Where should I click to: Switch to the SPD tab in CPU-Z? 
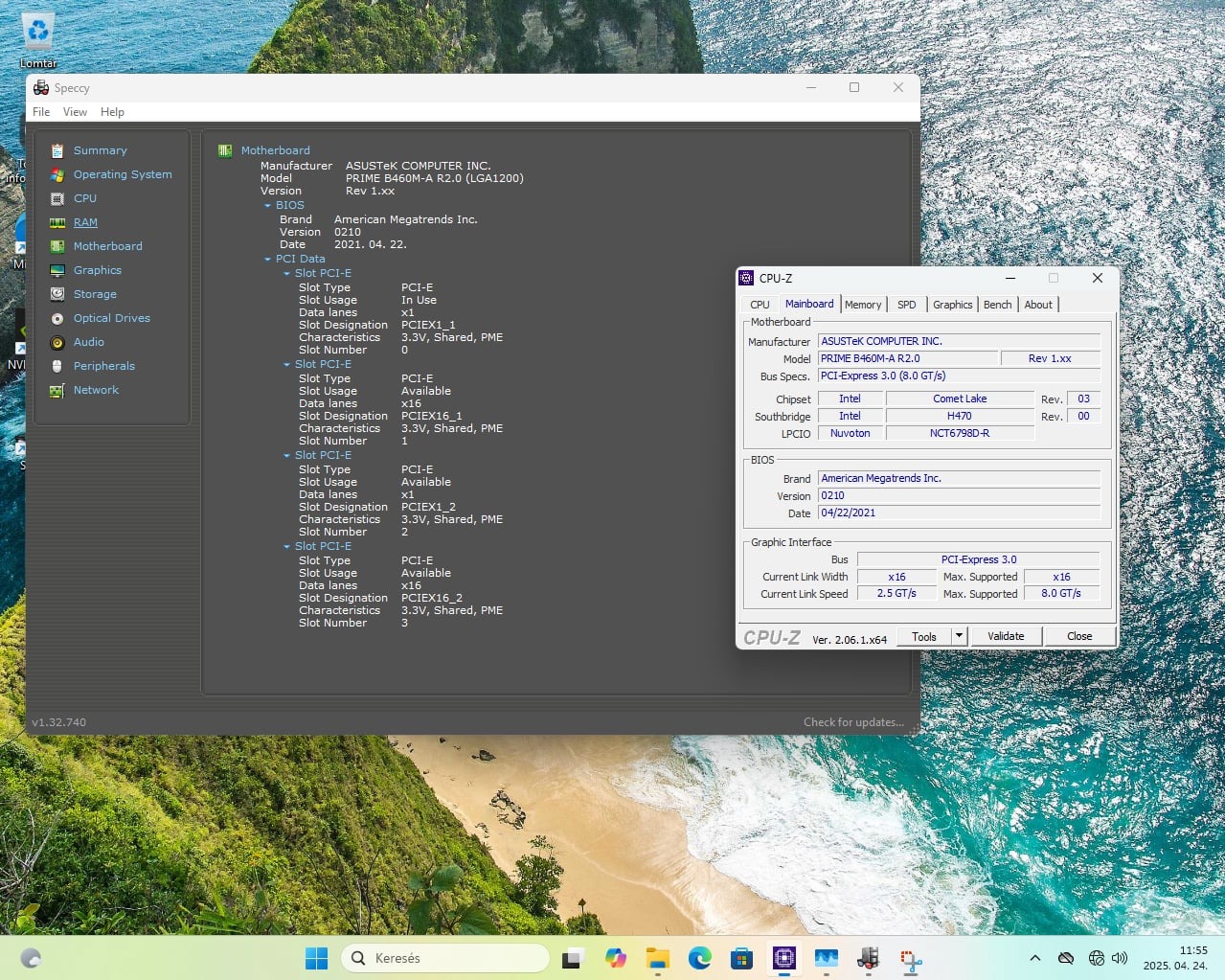point(906,305)
